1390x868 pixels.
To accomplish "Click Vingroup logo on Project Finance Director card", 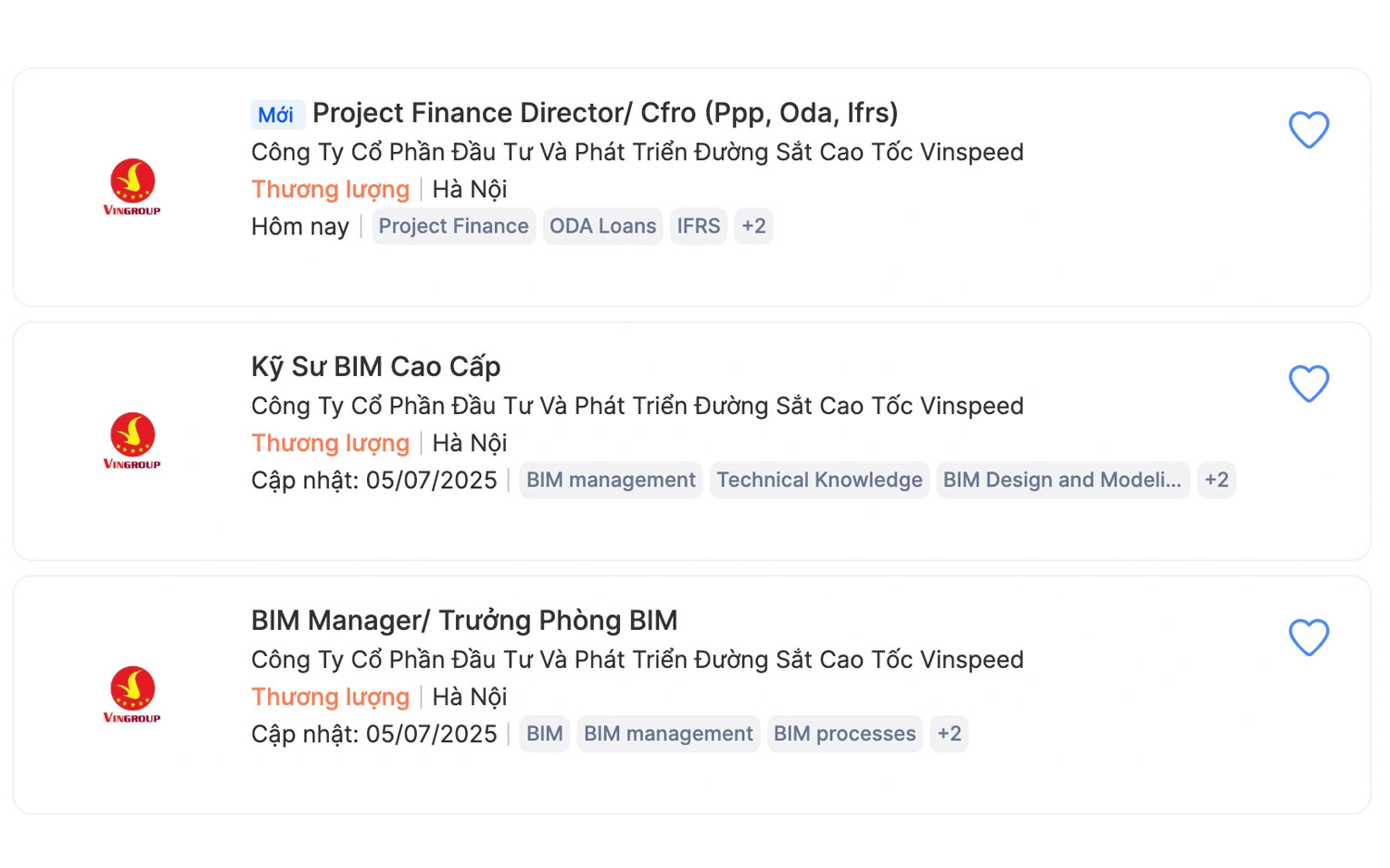I will (132, 187).
